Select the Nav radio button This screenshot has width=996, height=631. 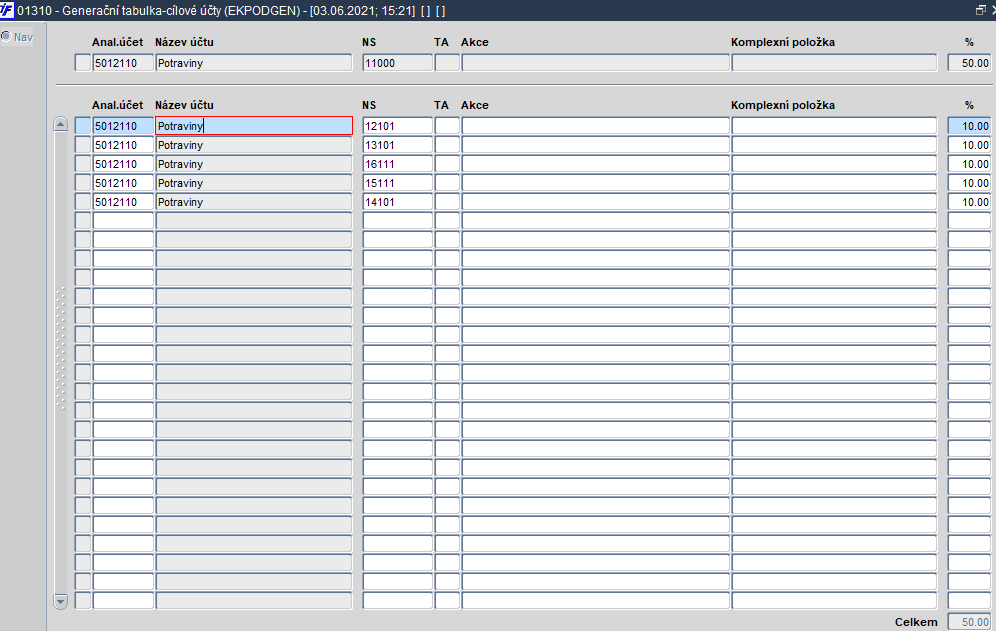tap(6, 36)
